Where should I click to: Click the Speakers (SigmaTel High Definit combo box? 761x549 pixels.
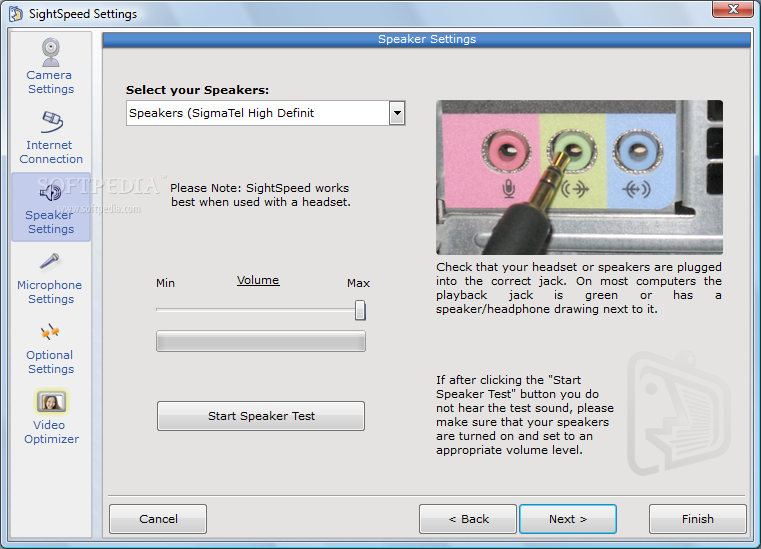pyautogui.click(x=265, y=113)
